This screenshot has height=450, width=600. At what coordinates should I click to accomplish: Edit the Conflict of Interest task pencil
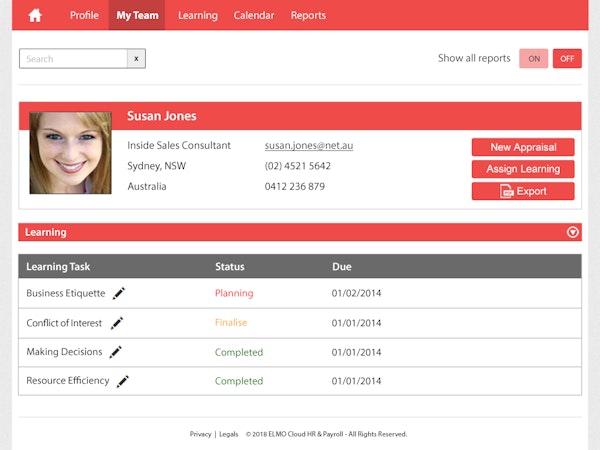(117, 323)
